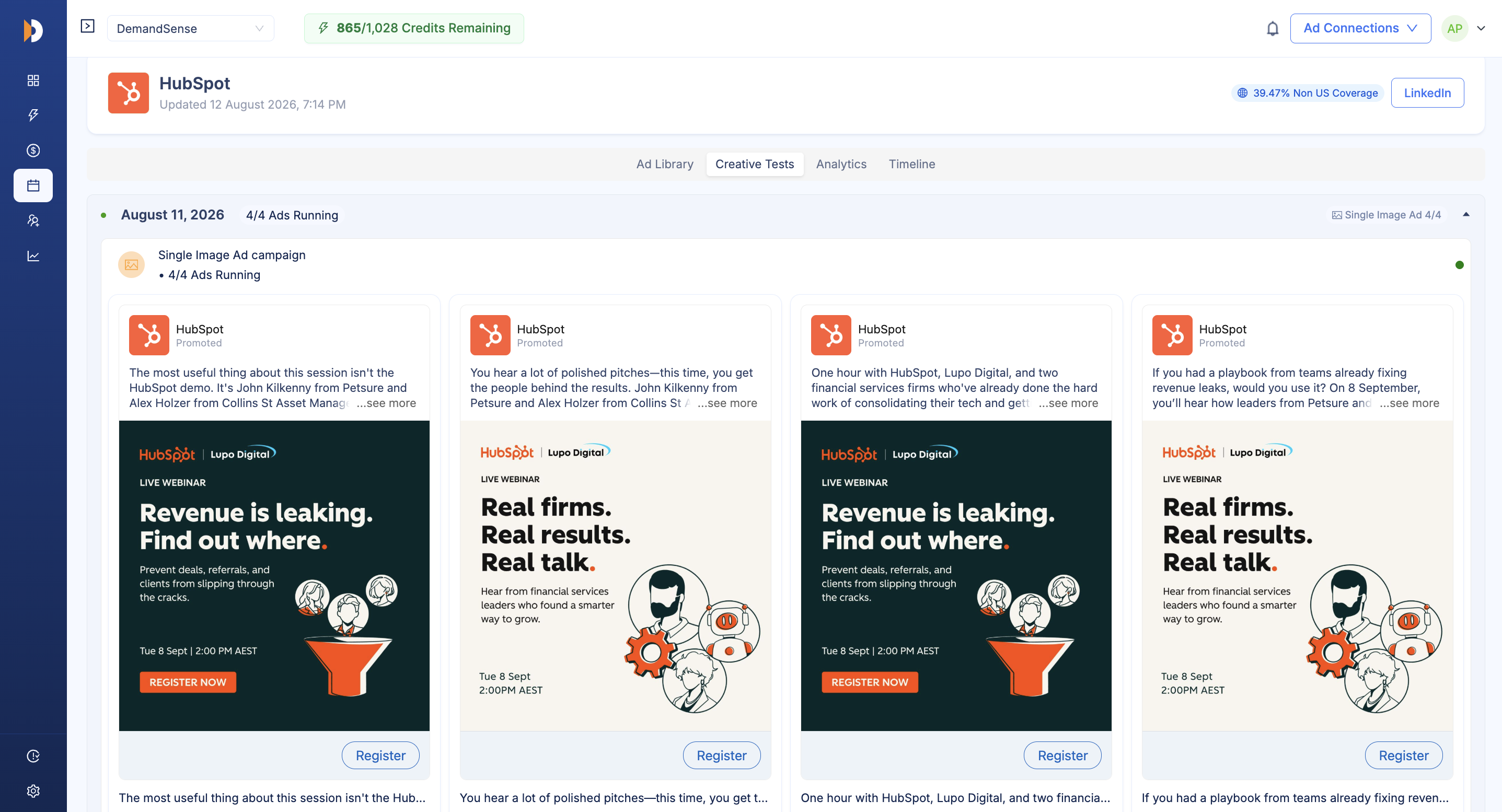
Task: Open the fourth ad's Real firms creative
Action: click(x=1297, y=575)
